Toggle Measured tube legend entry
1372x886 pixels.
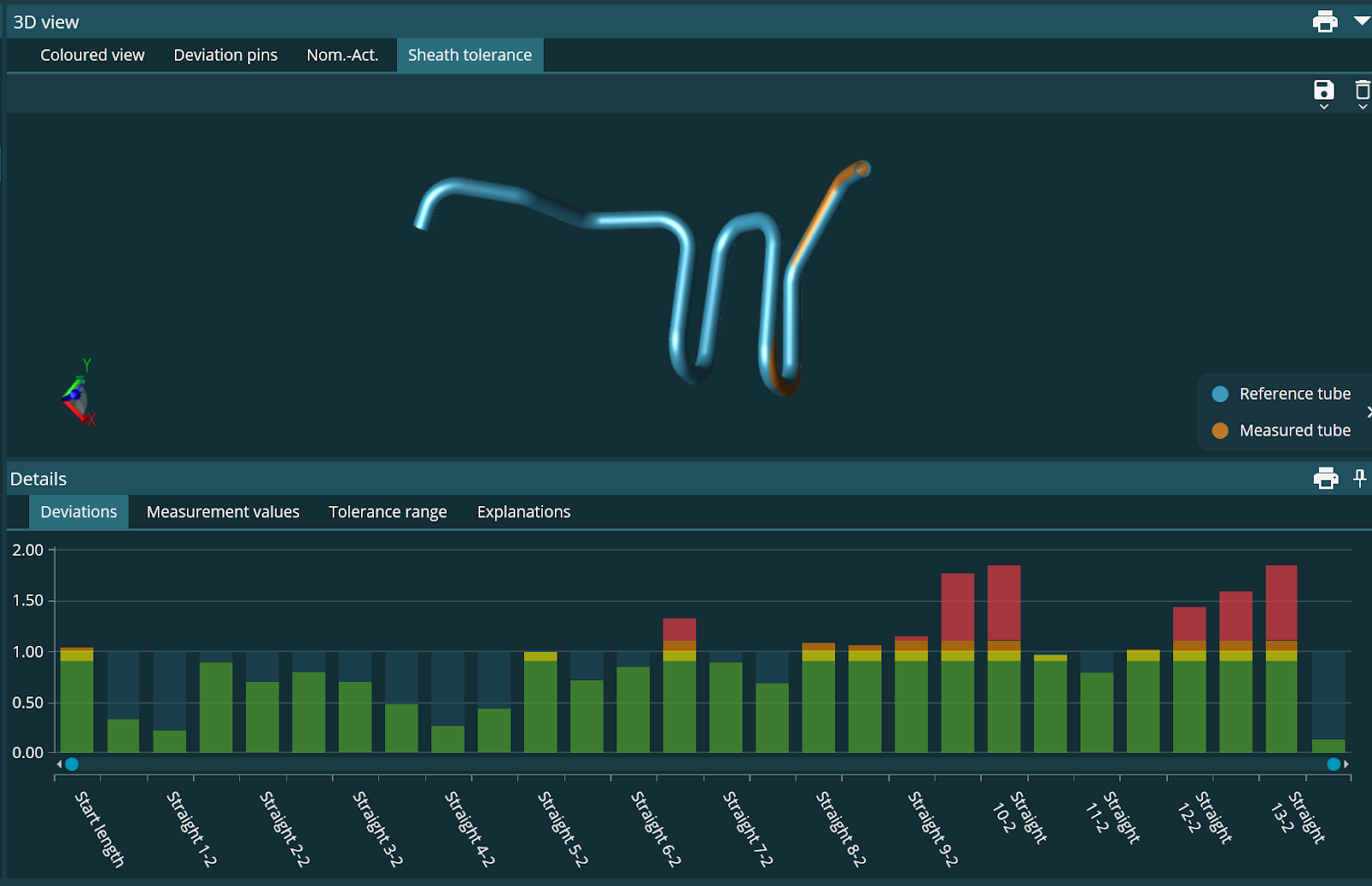click(x=1282, y=431)
